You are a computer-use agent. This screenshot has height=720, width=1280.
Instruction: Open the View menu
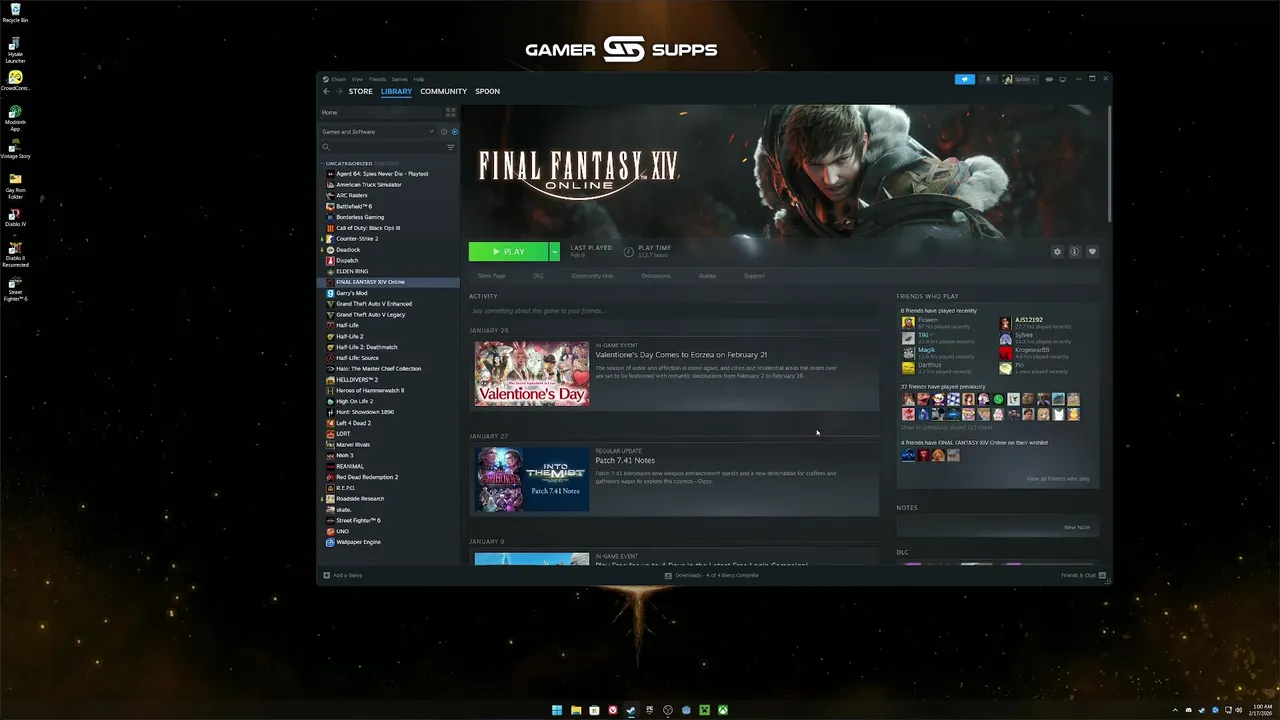click(357, 79)
